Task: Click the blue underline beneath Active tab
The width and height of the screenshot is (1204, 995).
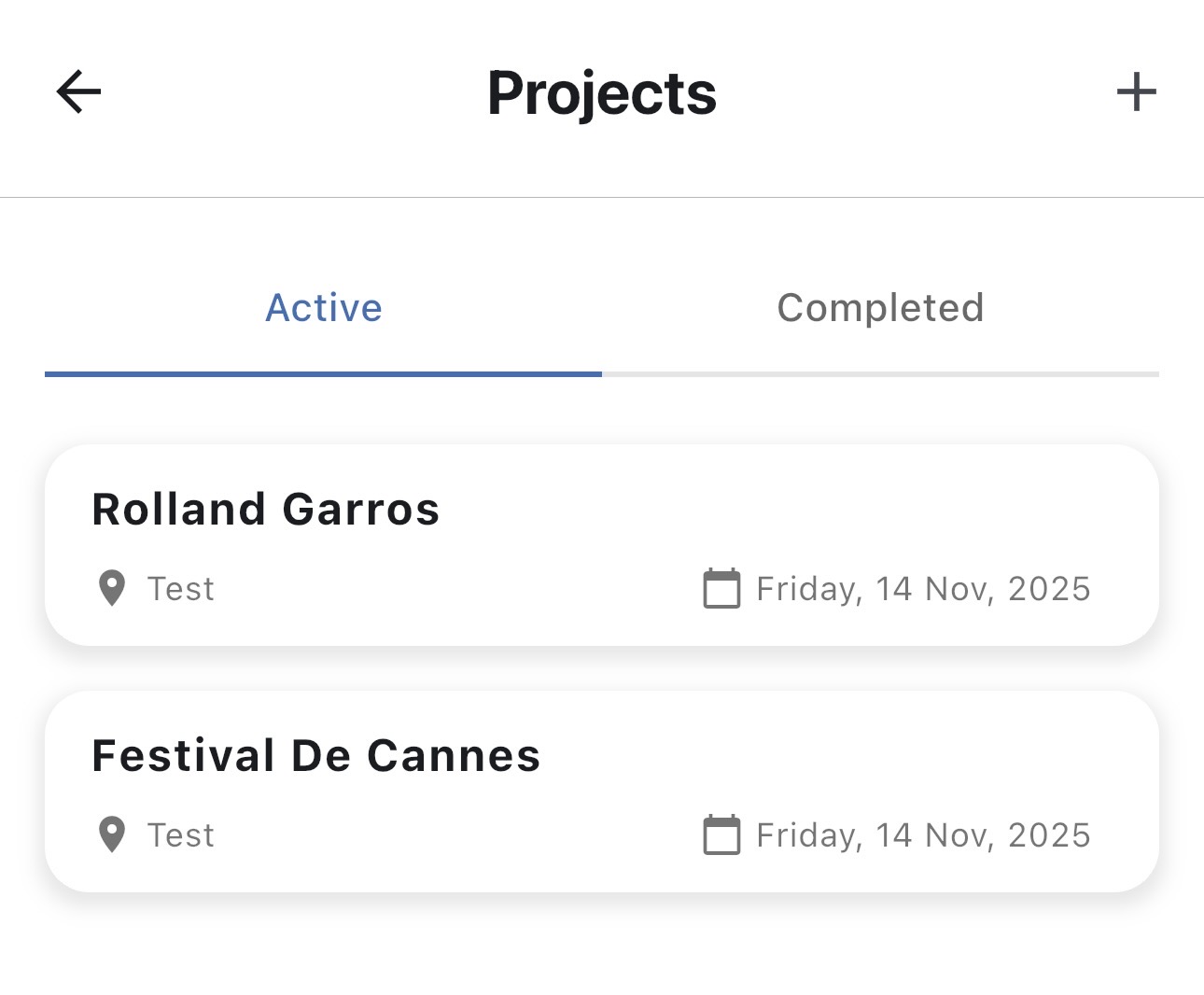Action: [x=323, y=373]
